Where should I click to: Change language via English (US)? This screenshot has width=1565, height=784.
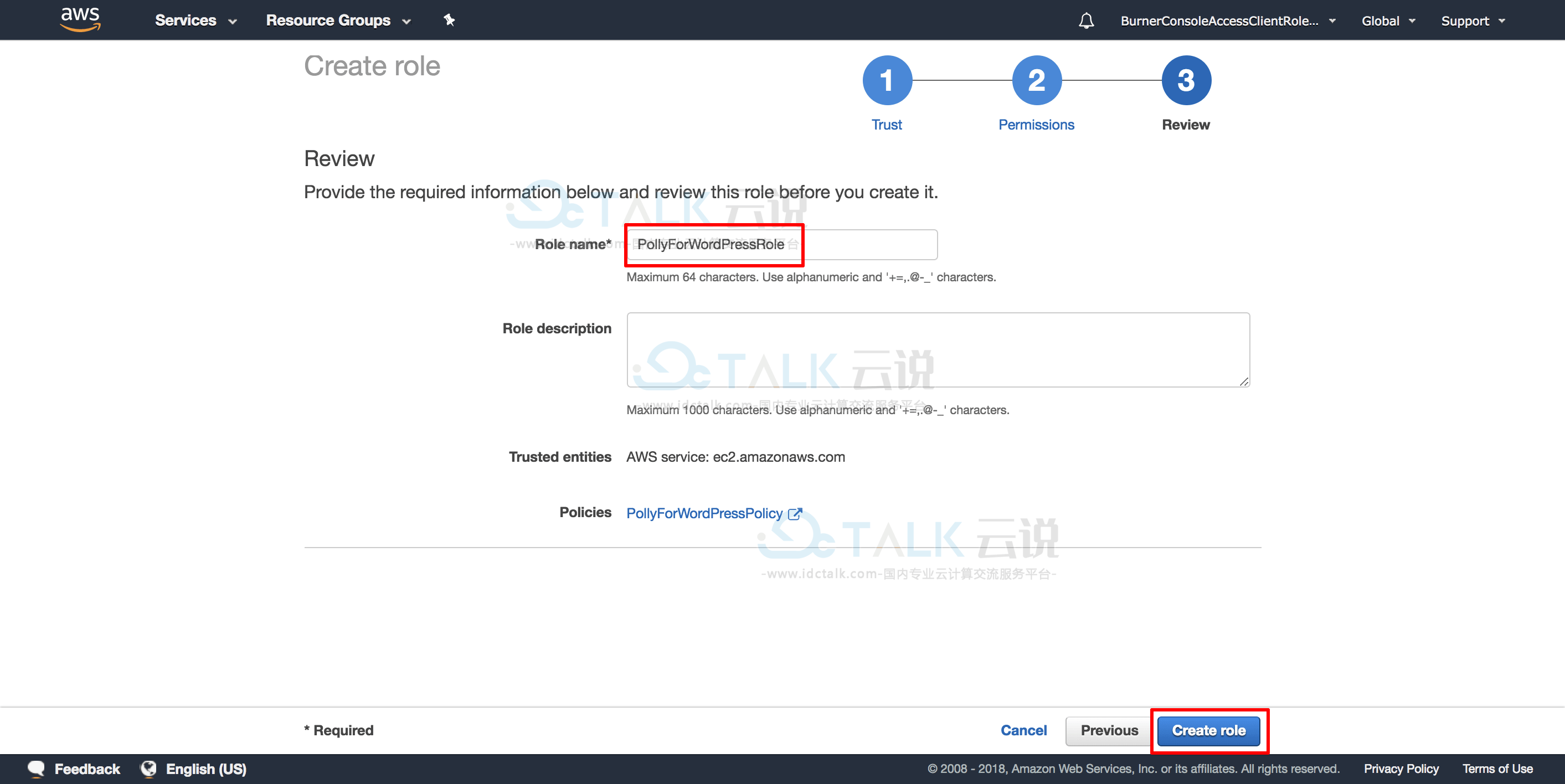pos(206,769)
